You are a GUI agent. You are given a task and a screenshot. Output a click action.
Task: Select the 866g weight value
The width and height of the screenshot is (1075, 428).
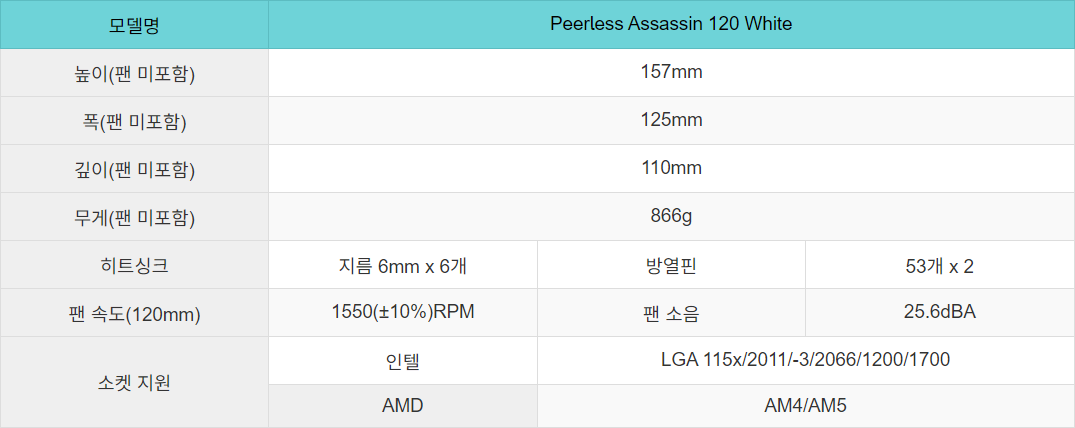coord(671,216)
